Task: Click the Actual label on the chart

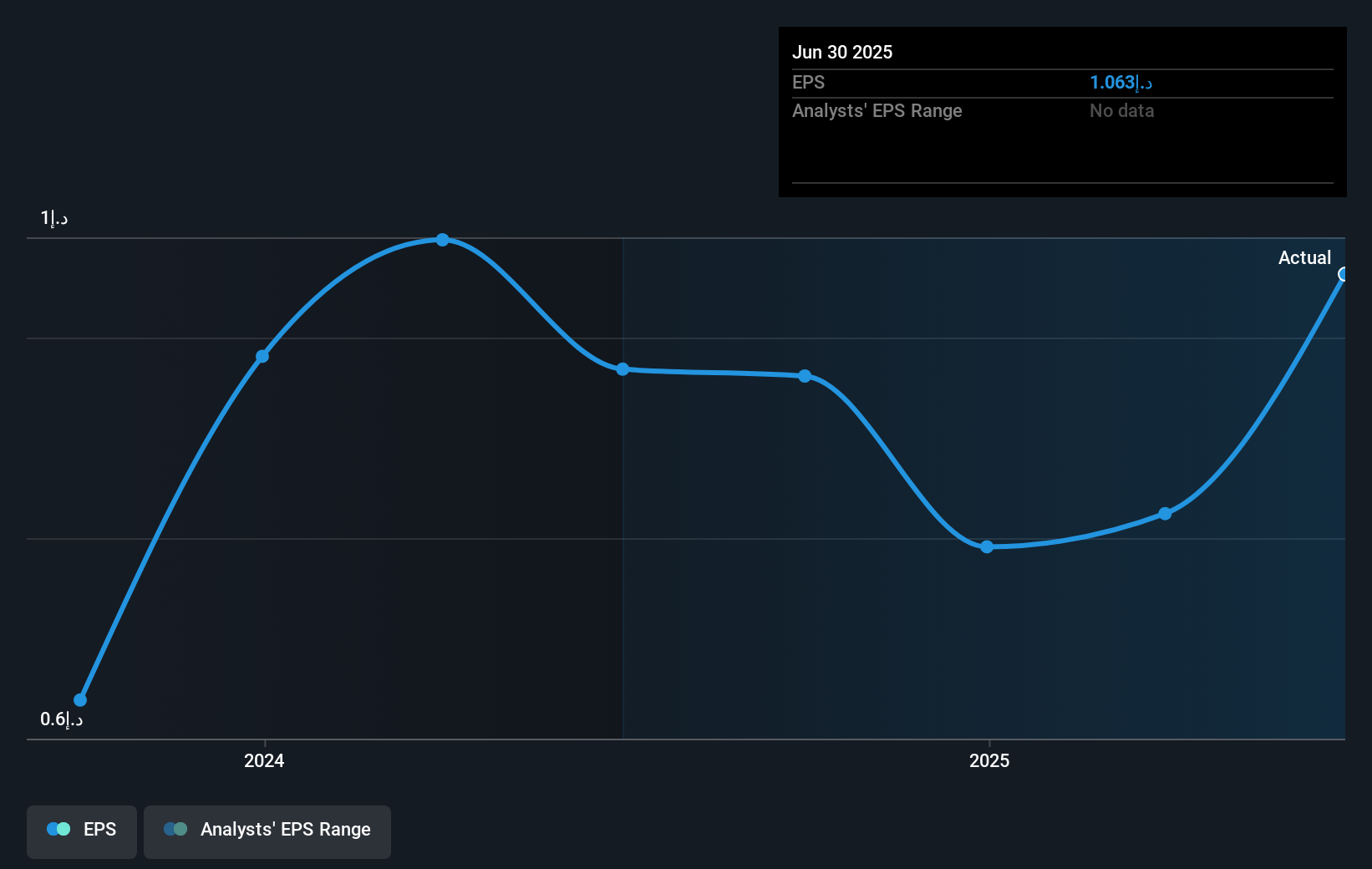Action: click(1304, 257)
